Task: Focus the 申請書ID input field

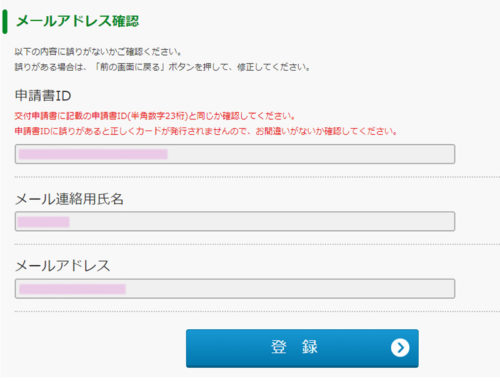Action: pos(235,154)
